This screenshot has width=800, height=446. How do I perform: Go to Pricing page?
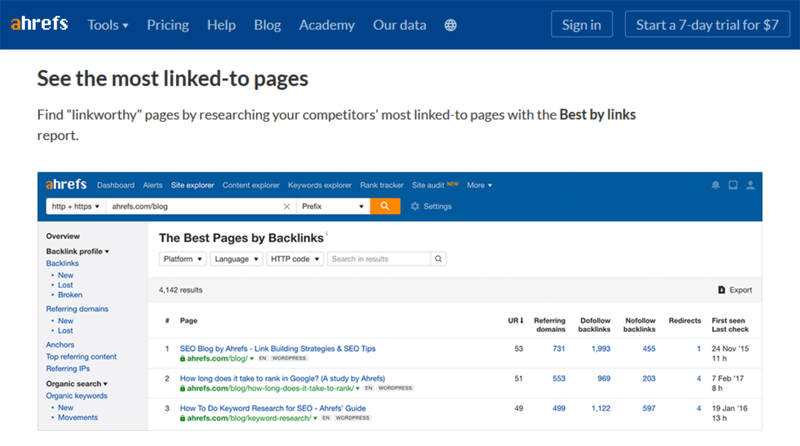click(x=168, y=25)
